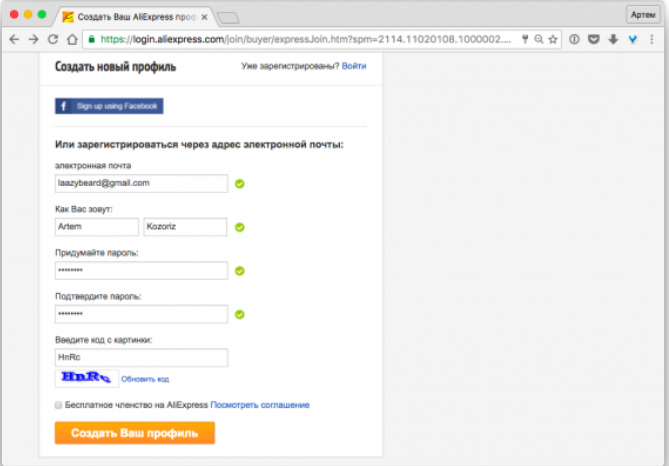This screenshot has height=466, width=669.
Task: Check the Бесплатное членство на AliExpress checkbox
Action: pyautogui.click(x=58, y=405)
